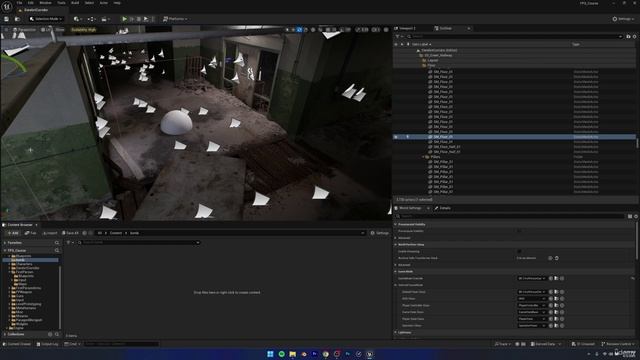Click the Outliner filter icon

tap(398, 36)
